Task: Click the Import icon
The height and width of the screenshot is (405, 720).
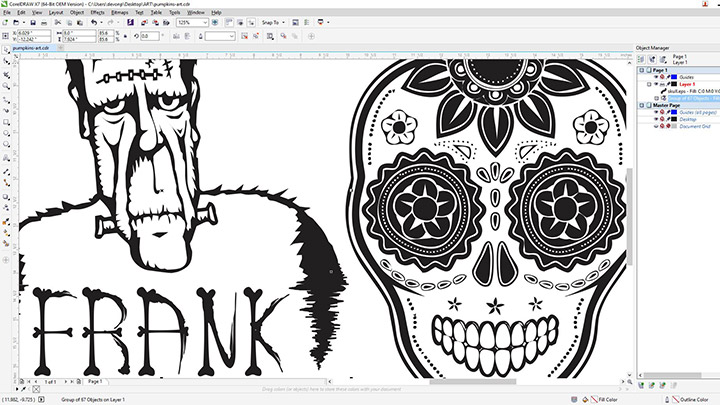Action: point(144,22)
